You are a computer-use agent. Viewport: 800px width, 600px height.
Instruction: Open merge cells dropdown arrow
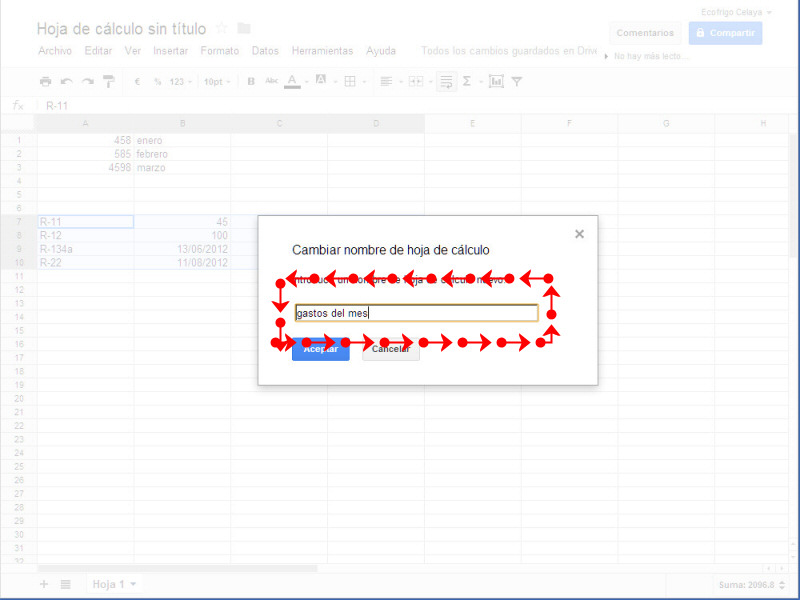click(431, 82)
